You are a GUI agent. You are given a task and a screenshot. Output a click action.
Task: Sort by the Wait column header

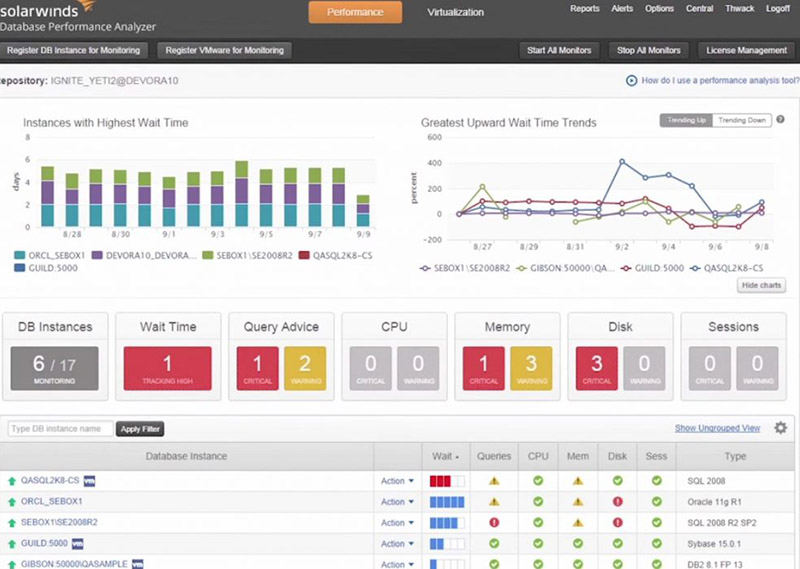445,456
